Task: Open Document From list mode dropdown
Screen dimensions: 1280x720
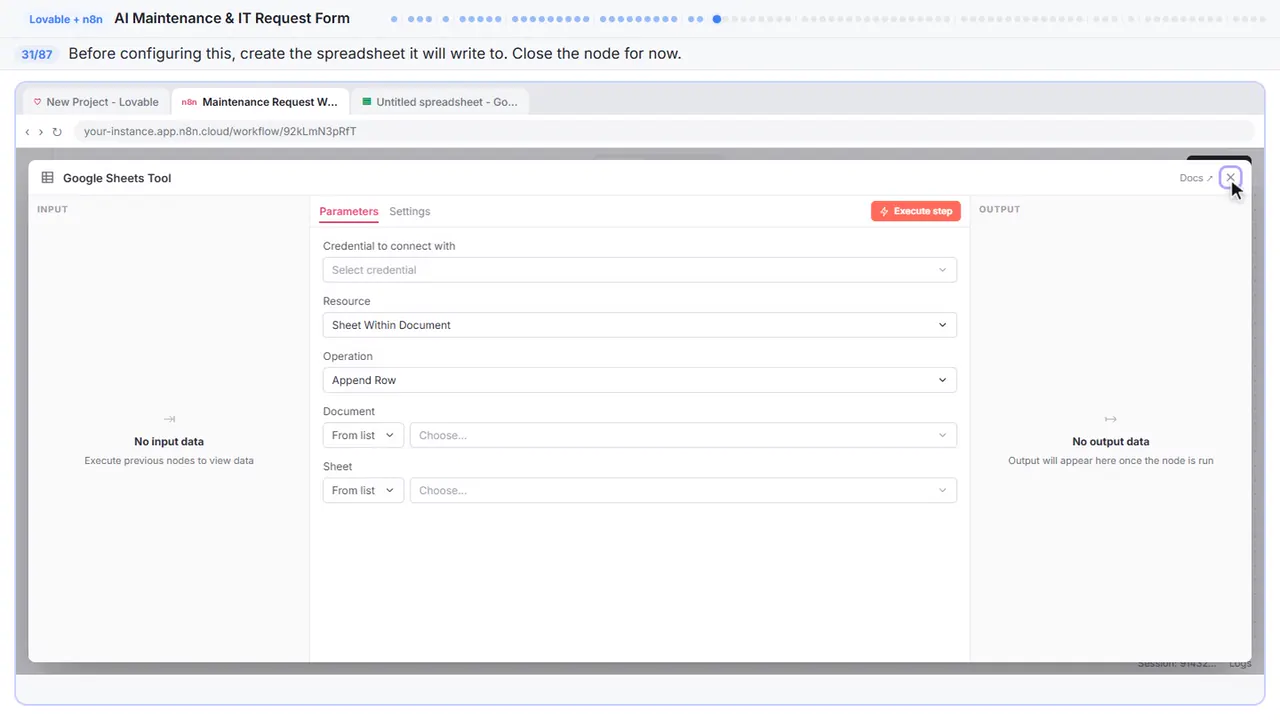Action: coord(363,435)
